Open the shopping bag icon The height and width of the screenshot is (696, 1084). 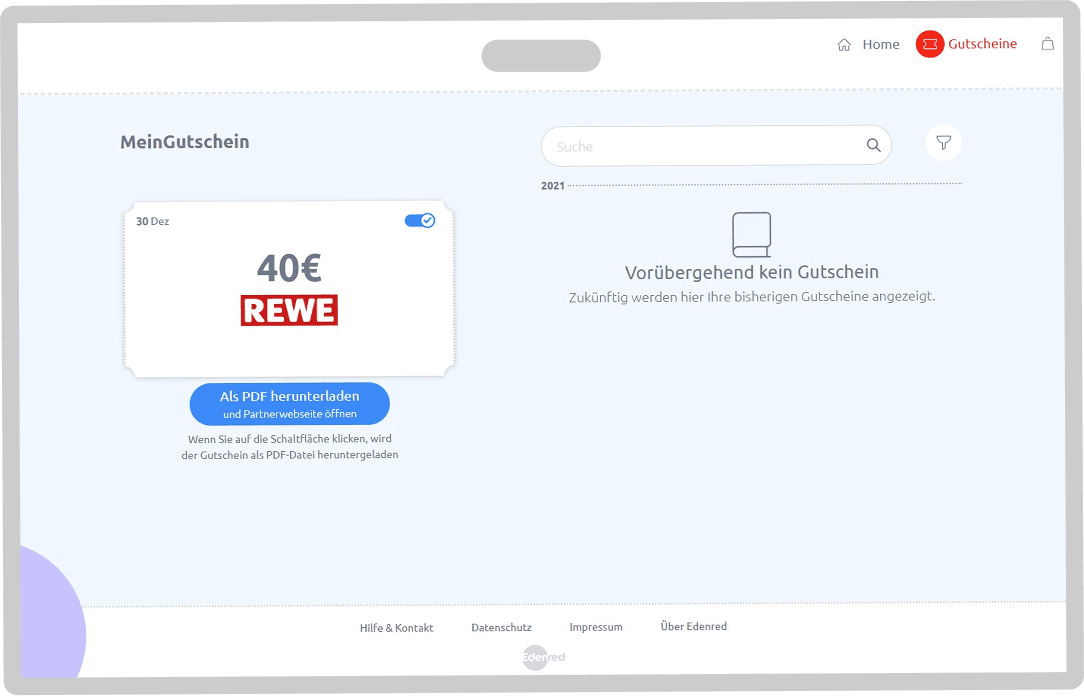[x=1047, y=44]
